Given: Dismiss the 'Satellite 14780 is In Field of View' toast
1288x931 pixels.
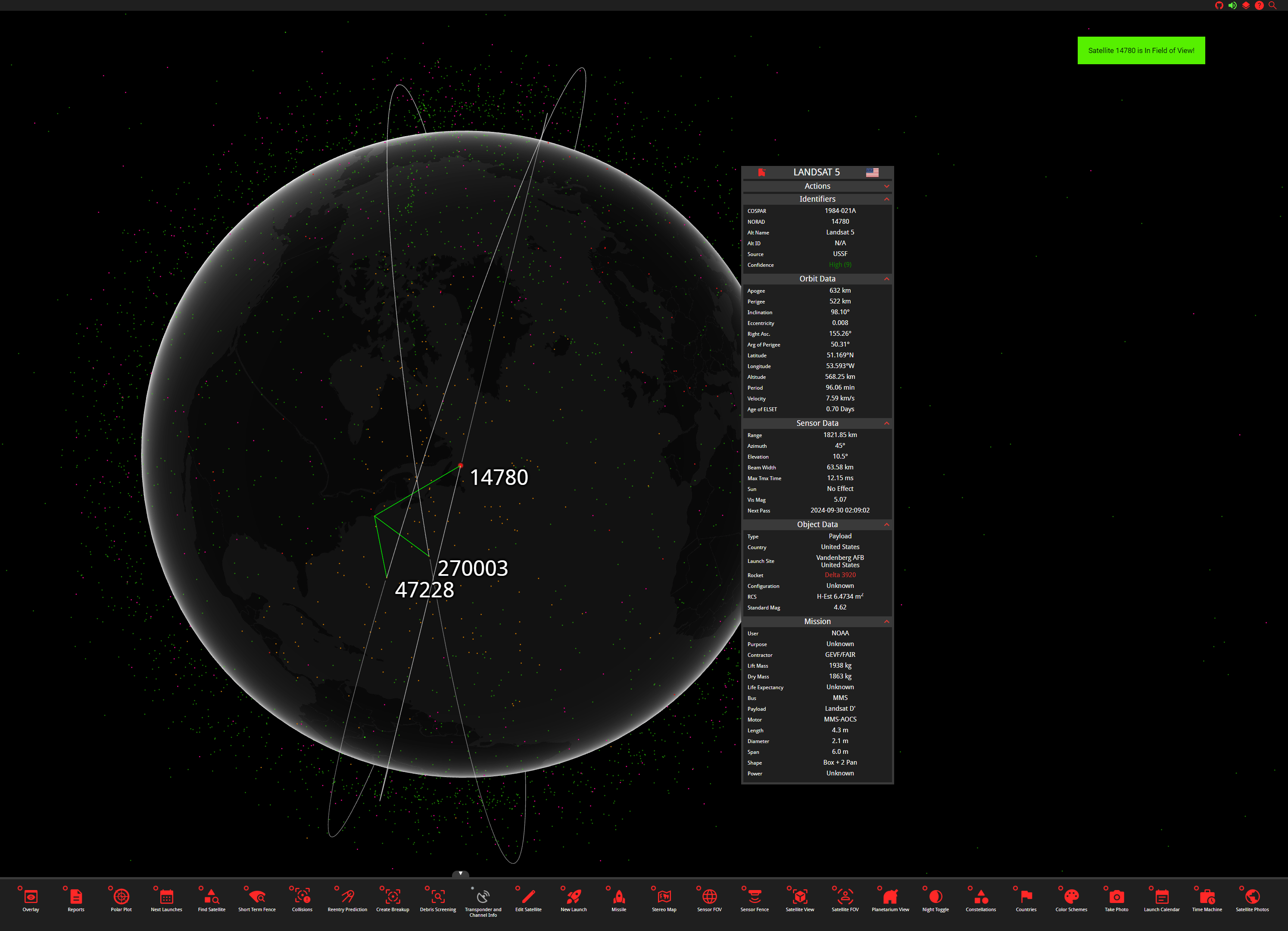Looking at the screenshot, I should [1141, 50].
